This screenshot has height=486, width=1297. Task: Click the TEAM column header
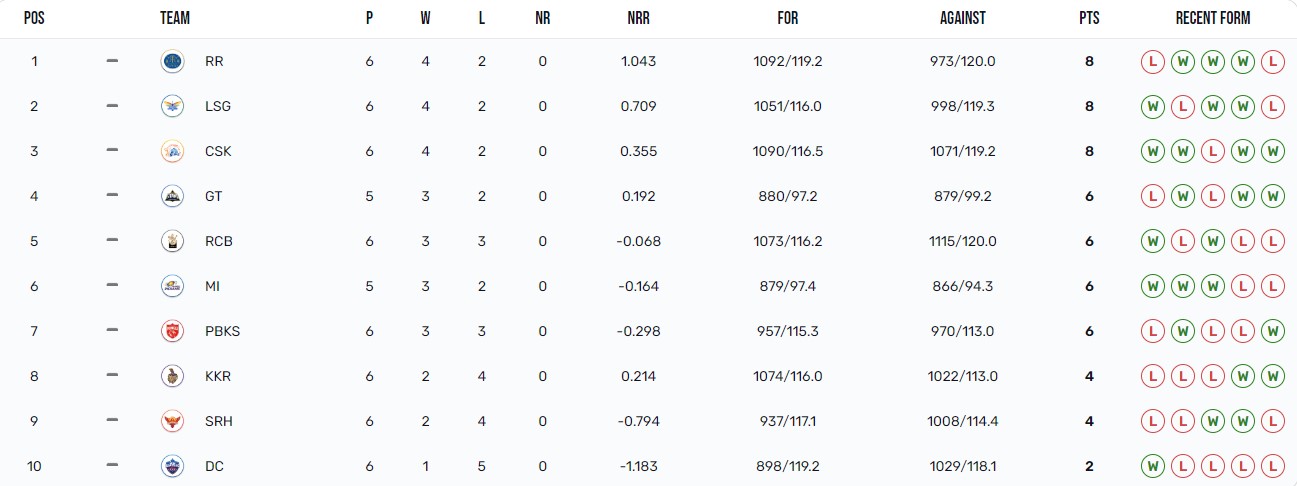175,18
